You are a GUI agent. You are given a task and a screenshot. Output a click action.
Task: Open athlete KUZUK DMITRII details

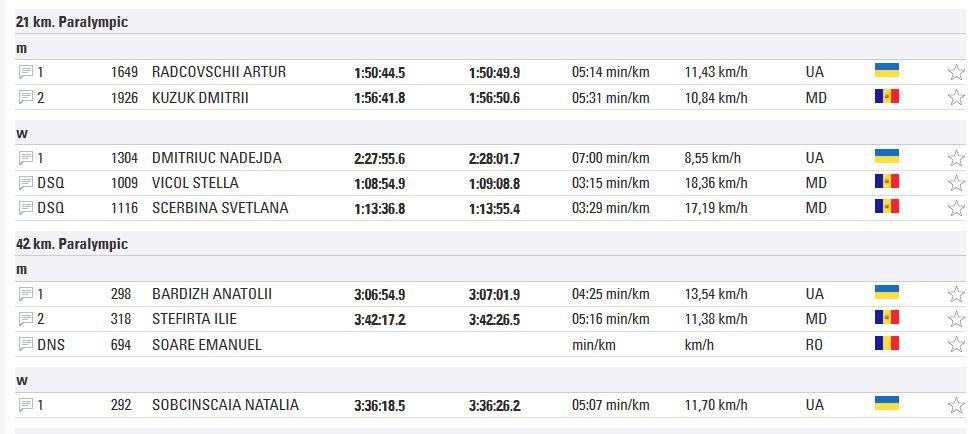click(x=200, y=97)
